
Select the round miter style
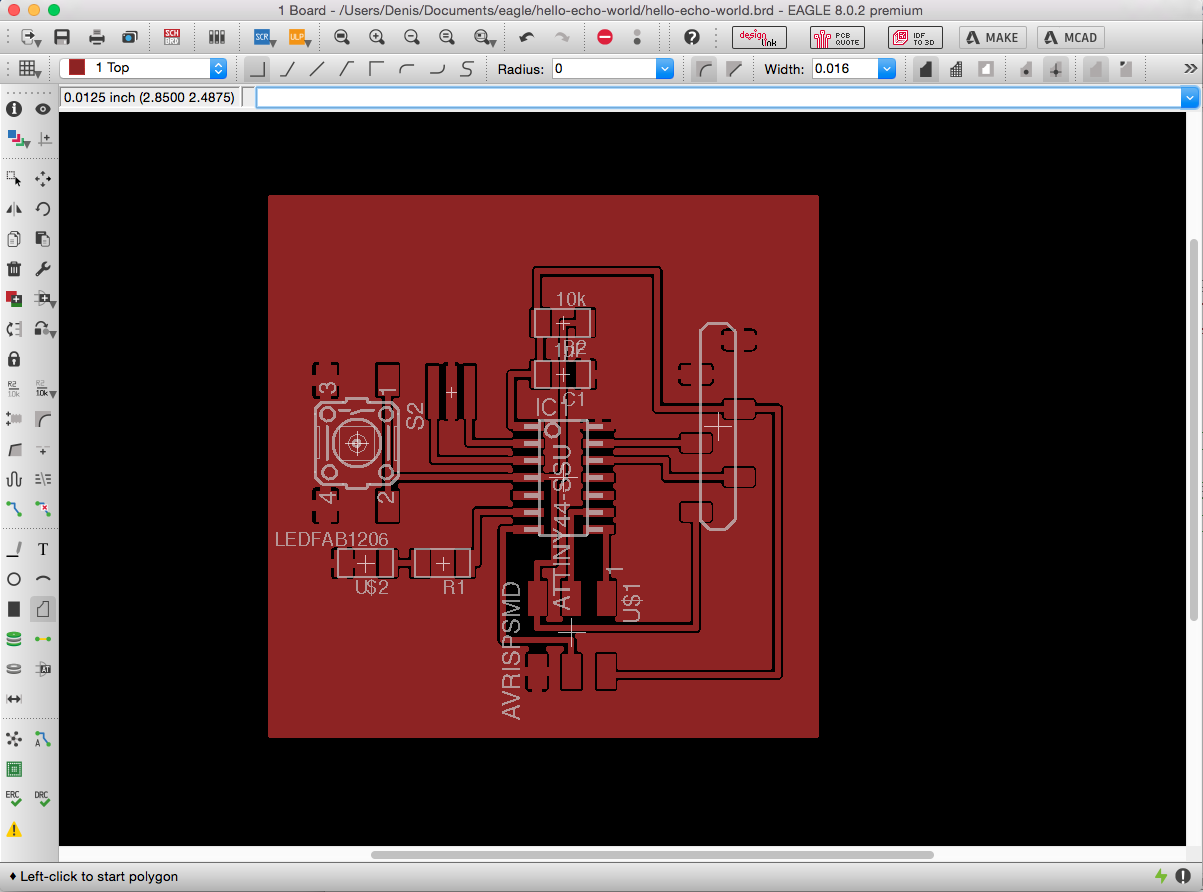(705, 69)
